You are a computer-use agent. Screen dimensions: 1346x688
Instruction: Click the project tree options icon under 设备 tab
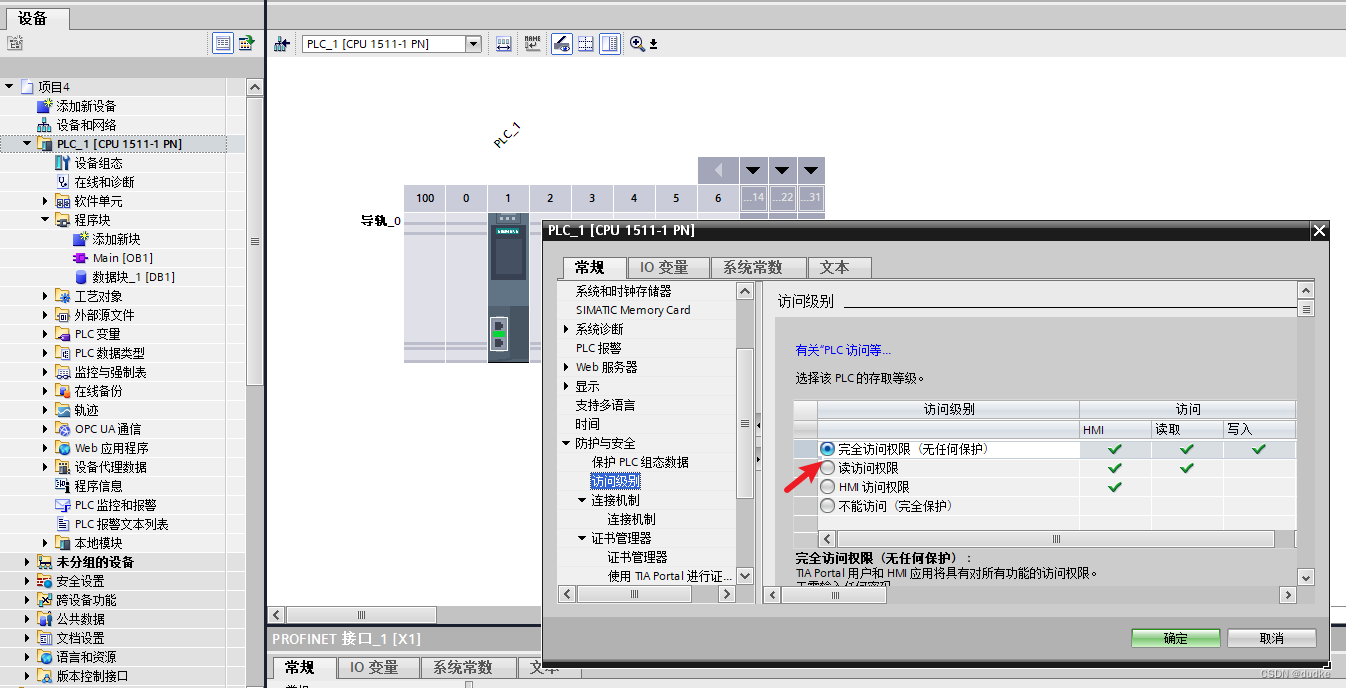coord(14,43)
